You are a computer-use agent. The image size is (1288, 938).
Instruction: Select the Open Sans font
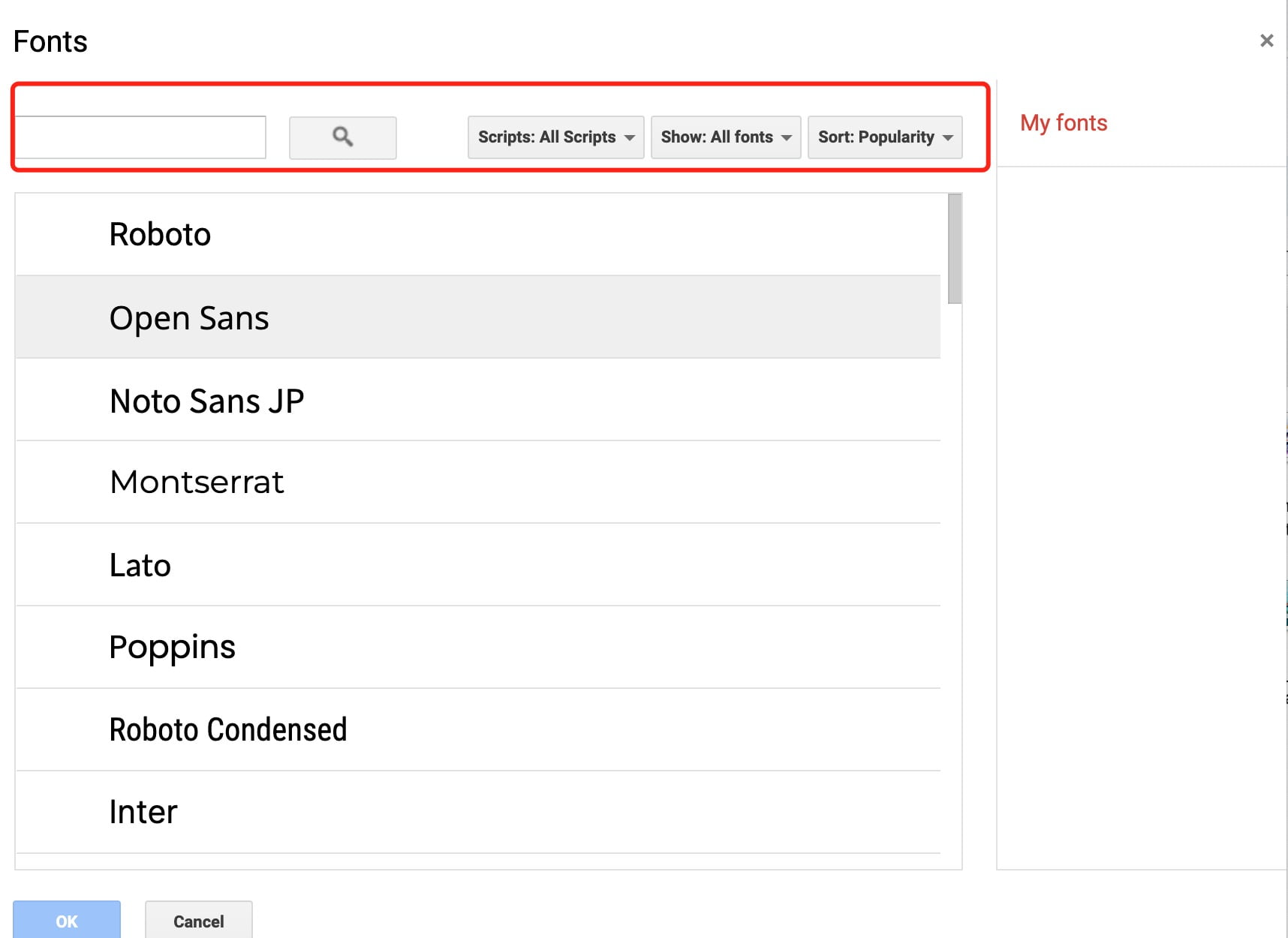coord(478,317)
